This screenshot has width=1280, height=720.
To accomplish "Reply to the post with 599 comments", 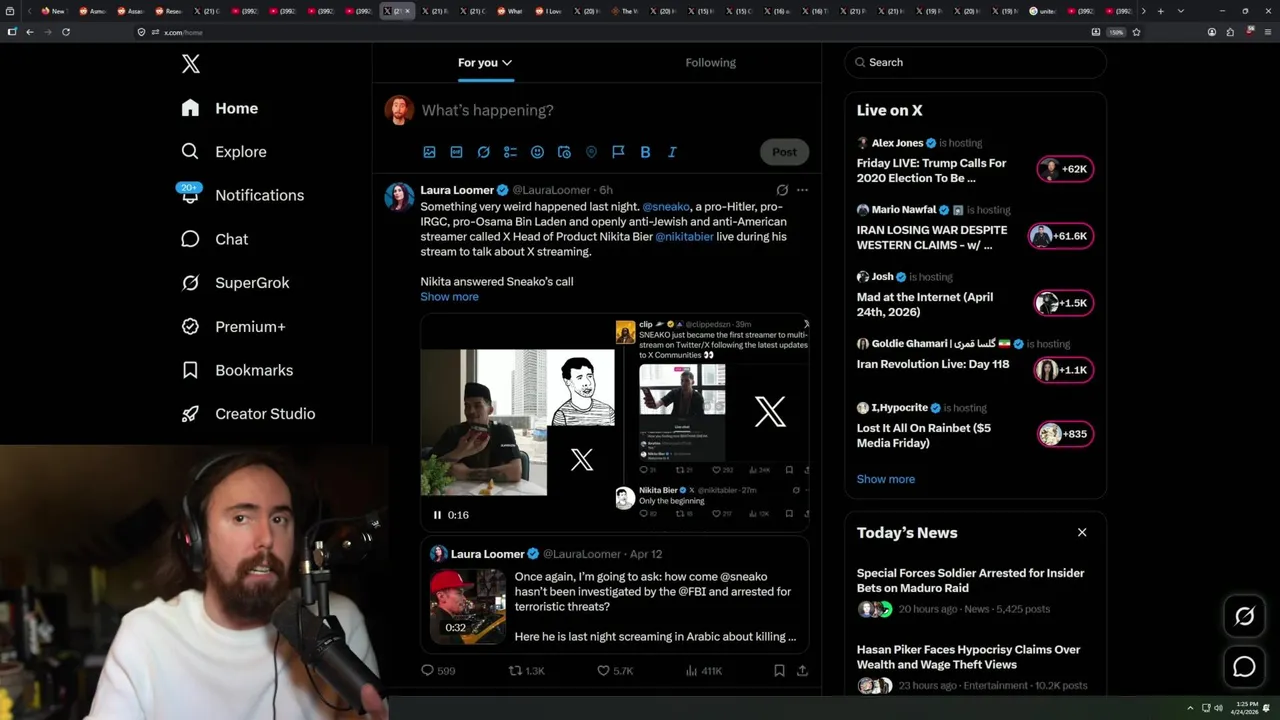I will coord(438,671).
